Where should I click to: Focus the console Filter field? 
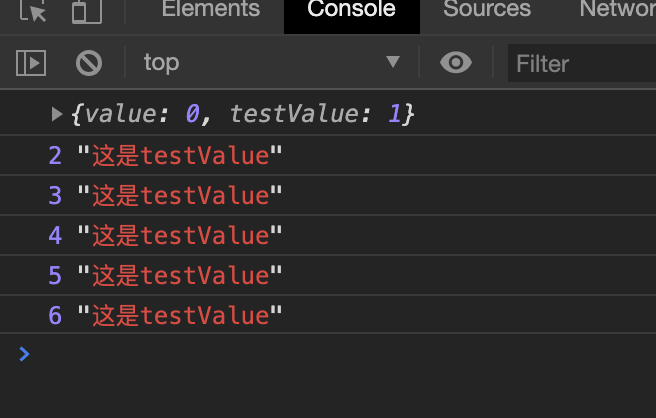point(580,64)
